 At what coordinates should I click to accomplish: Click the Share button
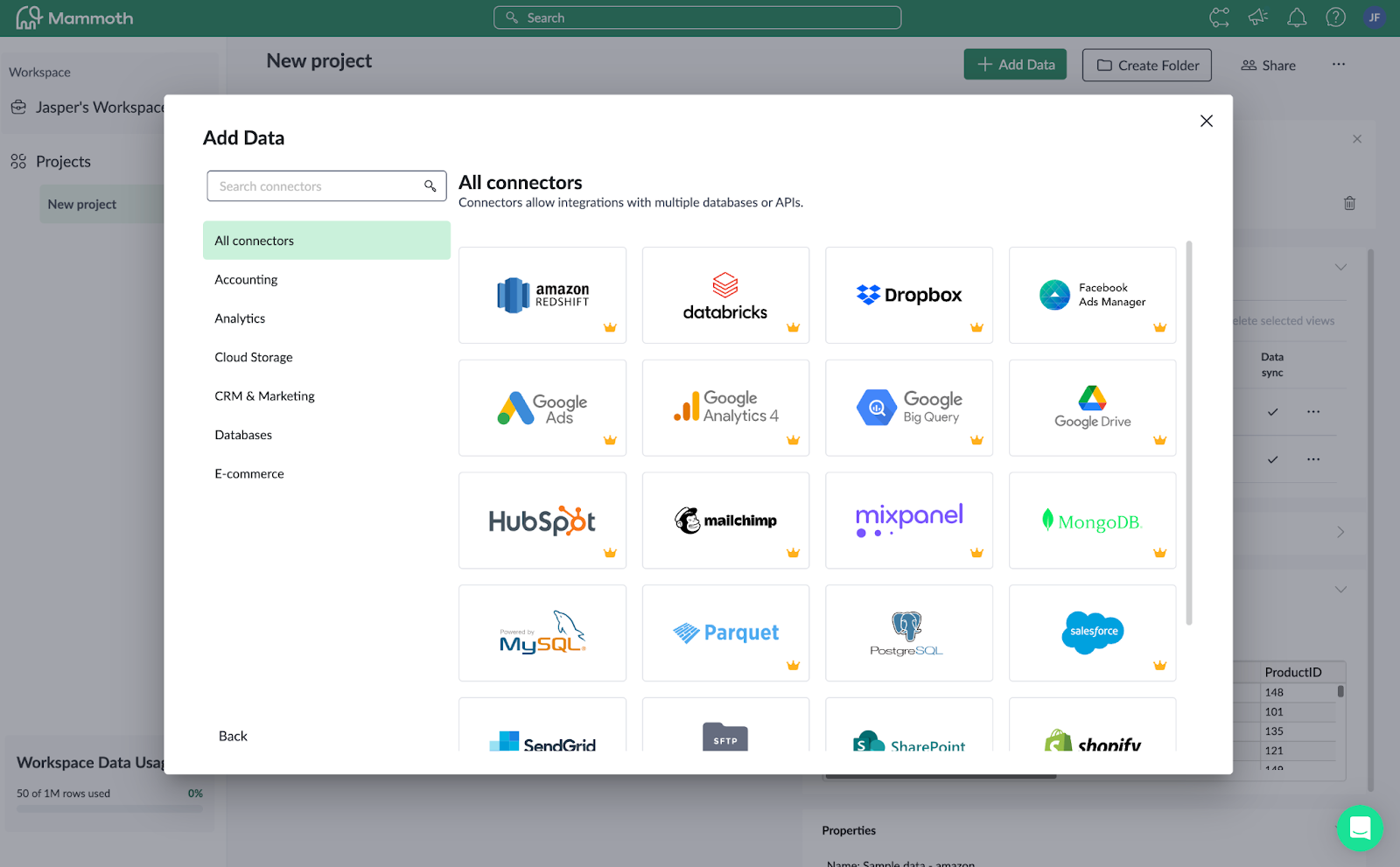(1268, 66)
